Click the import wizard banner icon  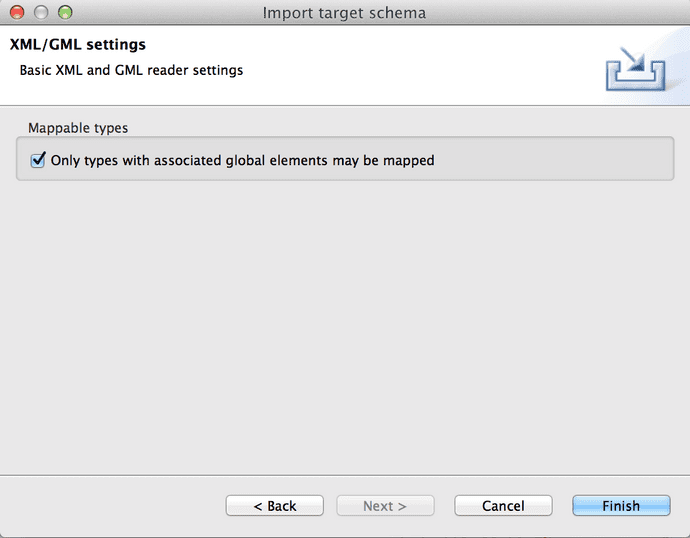pyautogui.click(x=635, y=67)
